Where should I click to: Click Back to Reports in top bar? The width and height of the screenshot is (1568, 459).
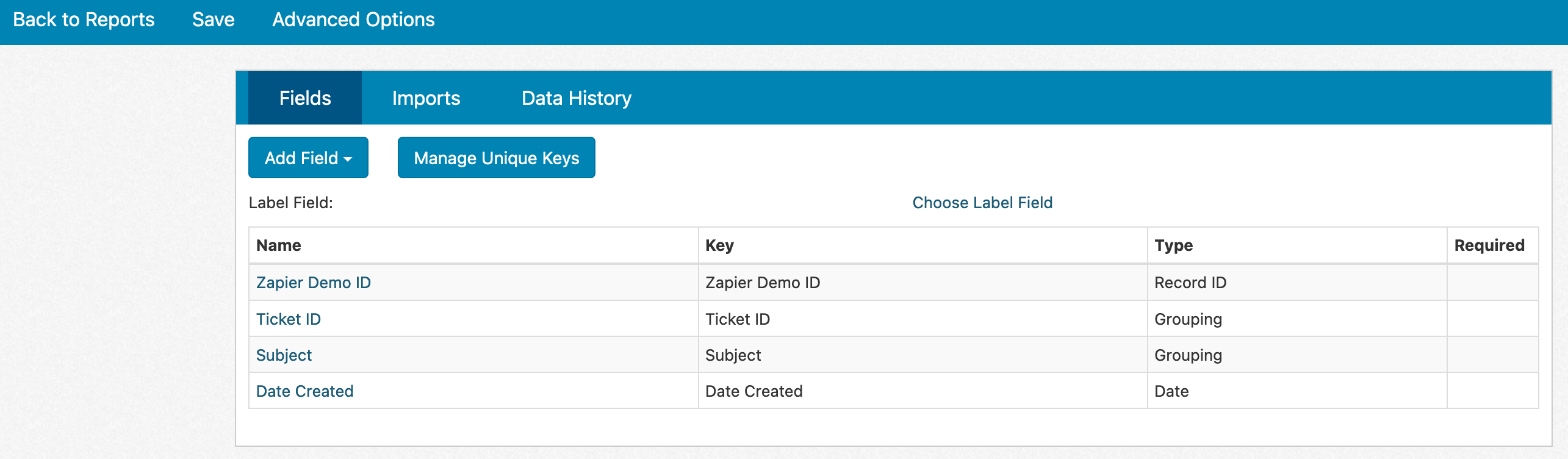(83, 20)
